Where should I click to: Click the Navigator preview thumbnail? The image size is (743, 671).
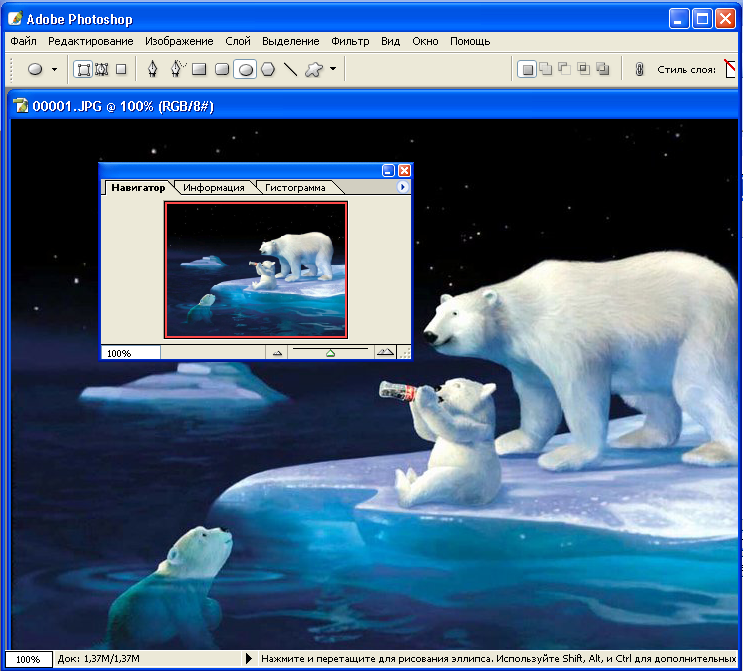(x=256, y=270)
